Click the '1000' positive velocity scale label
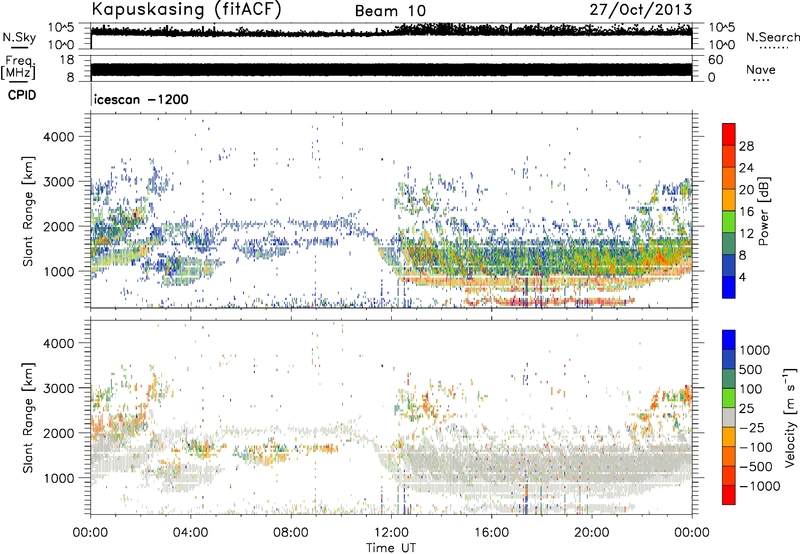 click(x=755, y=350)
